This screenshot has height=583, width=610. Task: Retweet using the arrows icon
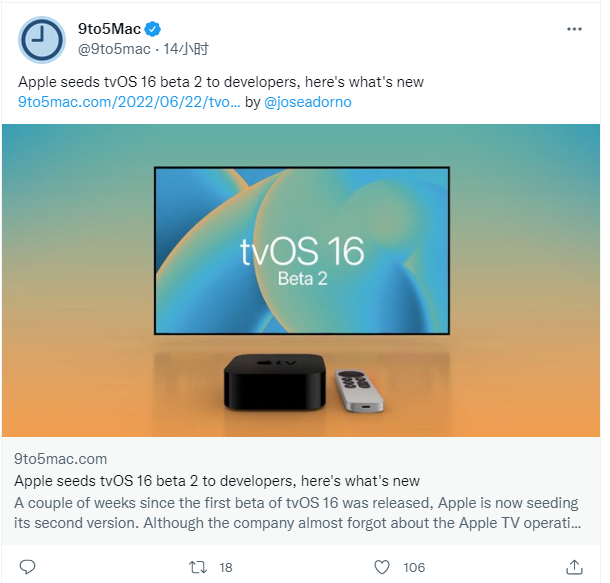[198, 567]
